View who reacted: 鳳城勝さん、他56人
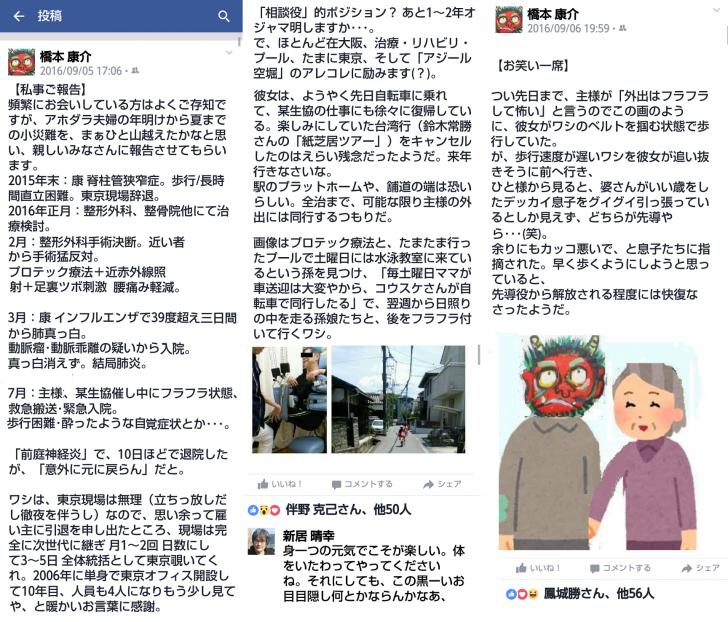This screenshot has width=728, height=622. click(x=599, y=593)
